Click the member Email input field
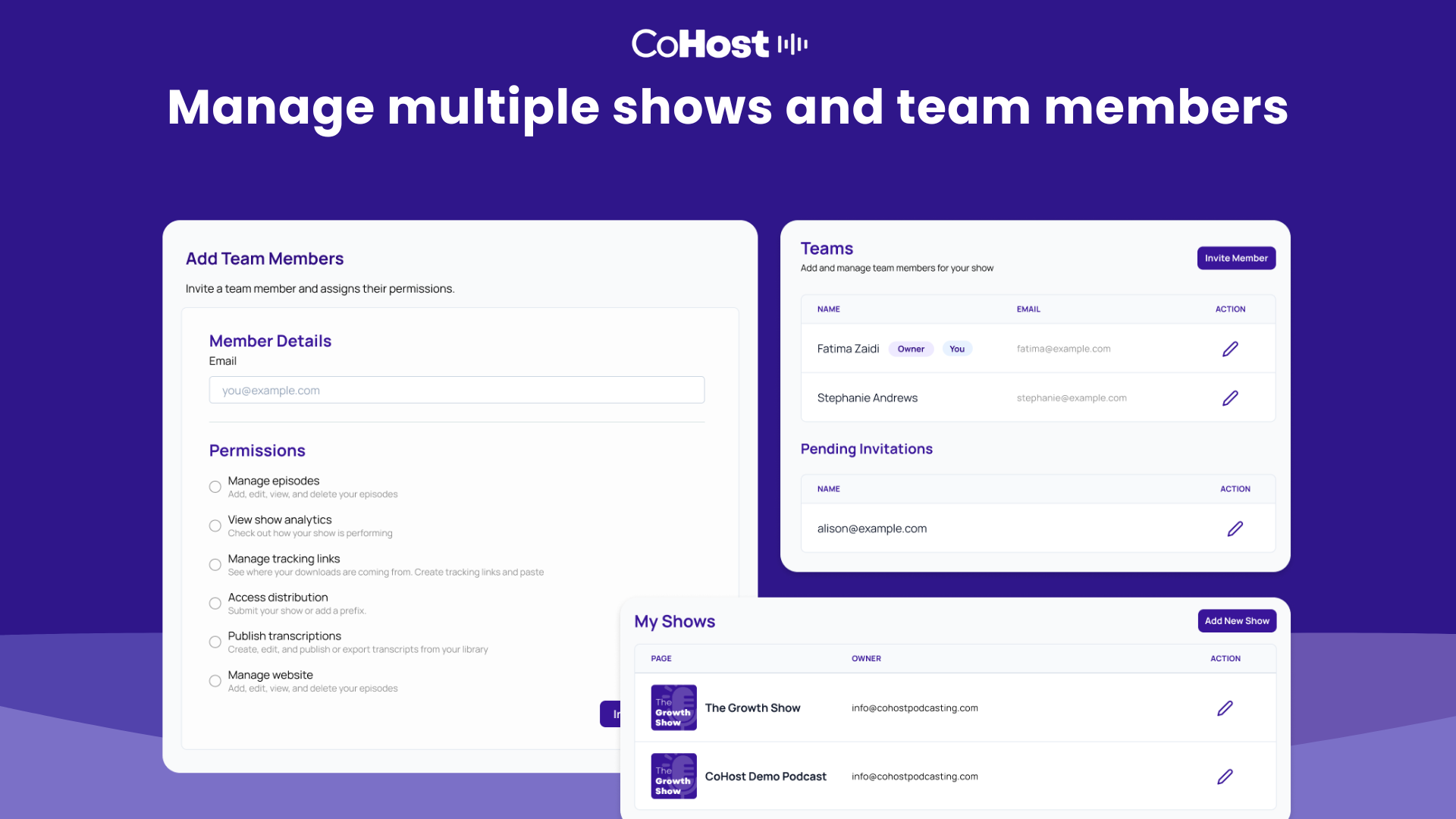 [457, 390]
